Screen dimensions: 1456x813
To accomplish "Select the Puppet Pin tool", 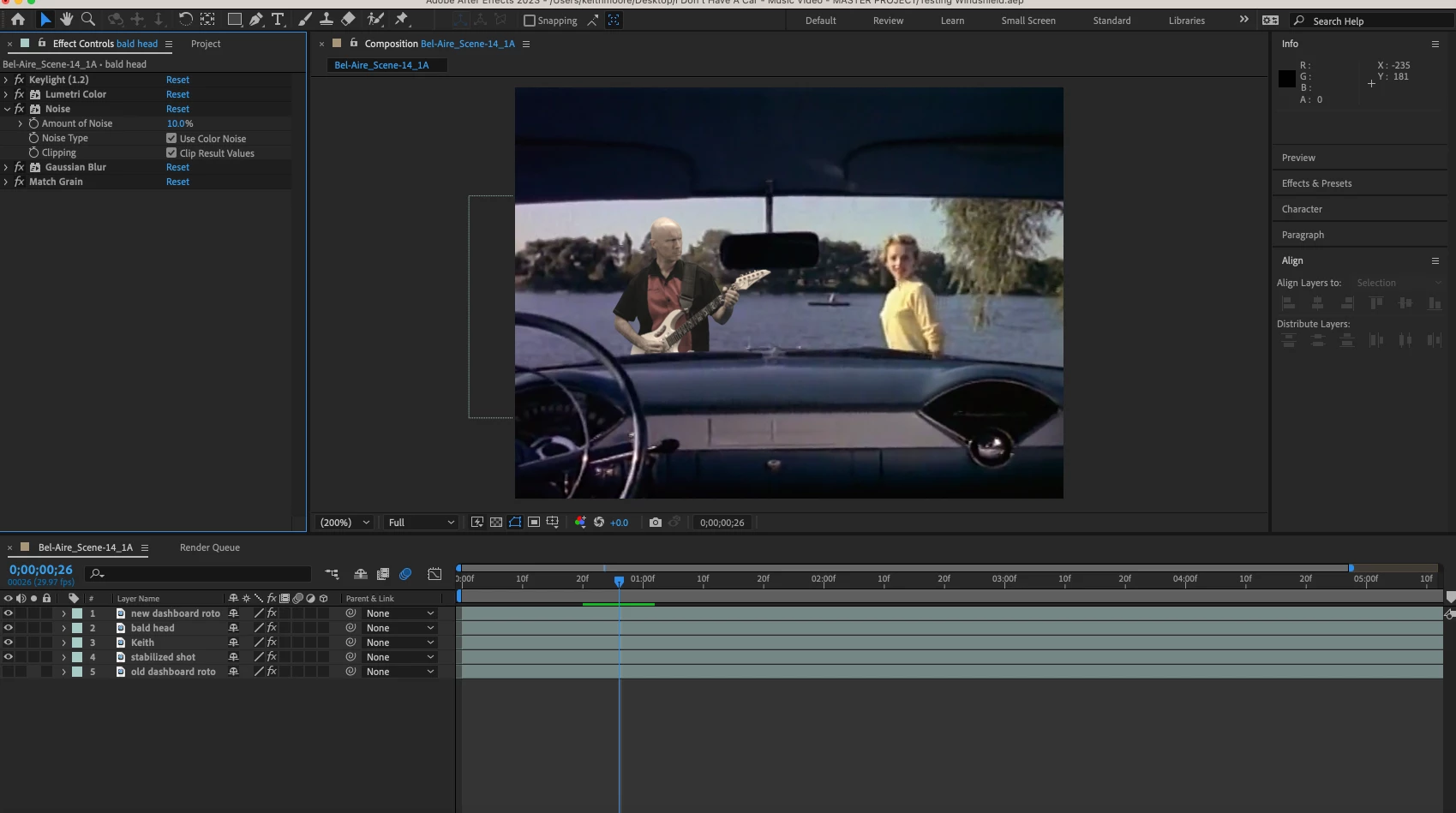I will (x=402, y=19).
